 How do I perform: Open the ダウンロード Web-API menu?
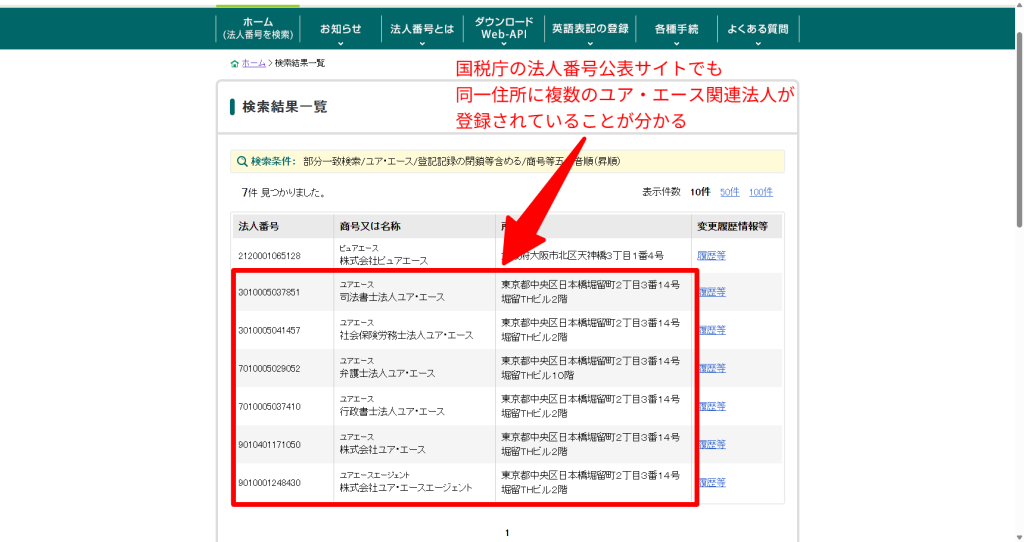coord(504,28)
